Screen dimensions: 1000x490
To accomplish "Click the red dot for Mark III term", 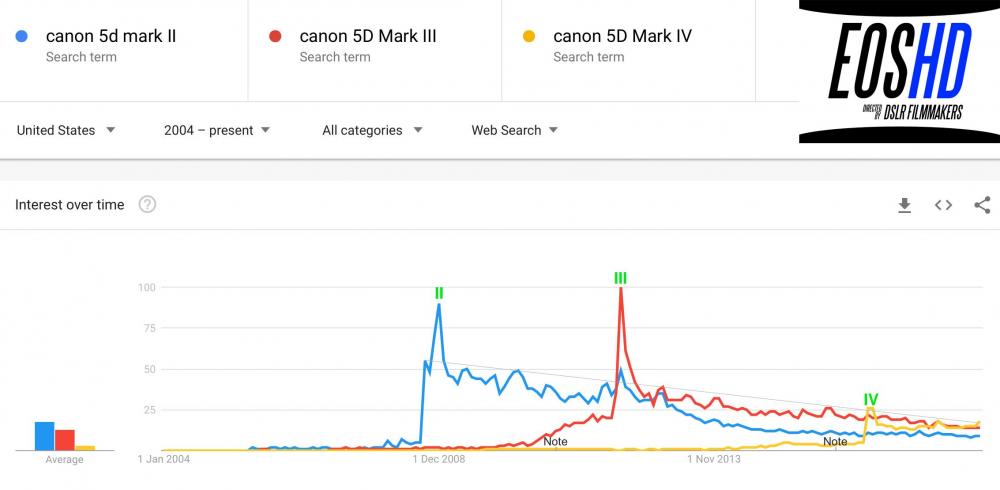I will [x=276, y=37].
